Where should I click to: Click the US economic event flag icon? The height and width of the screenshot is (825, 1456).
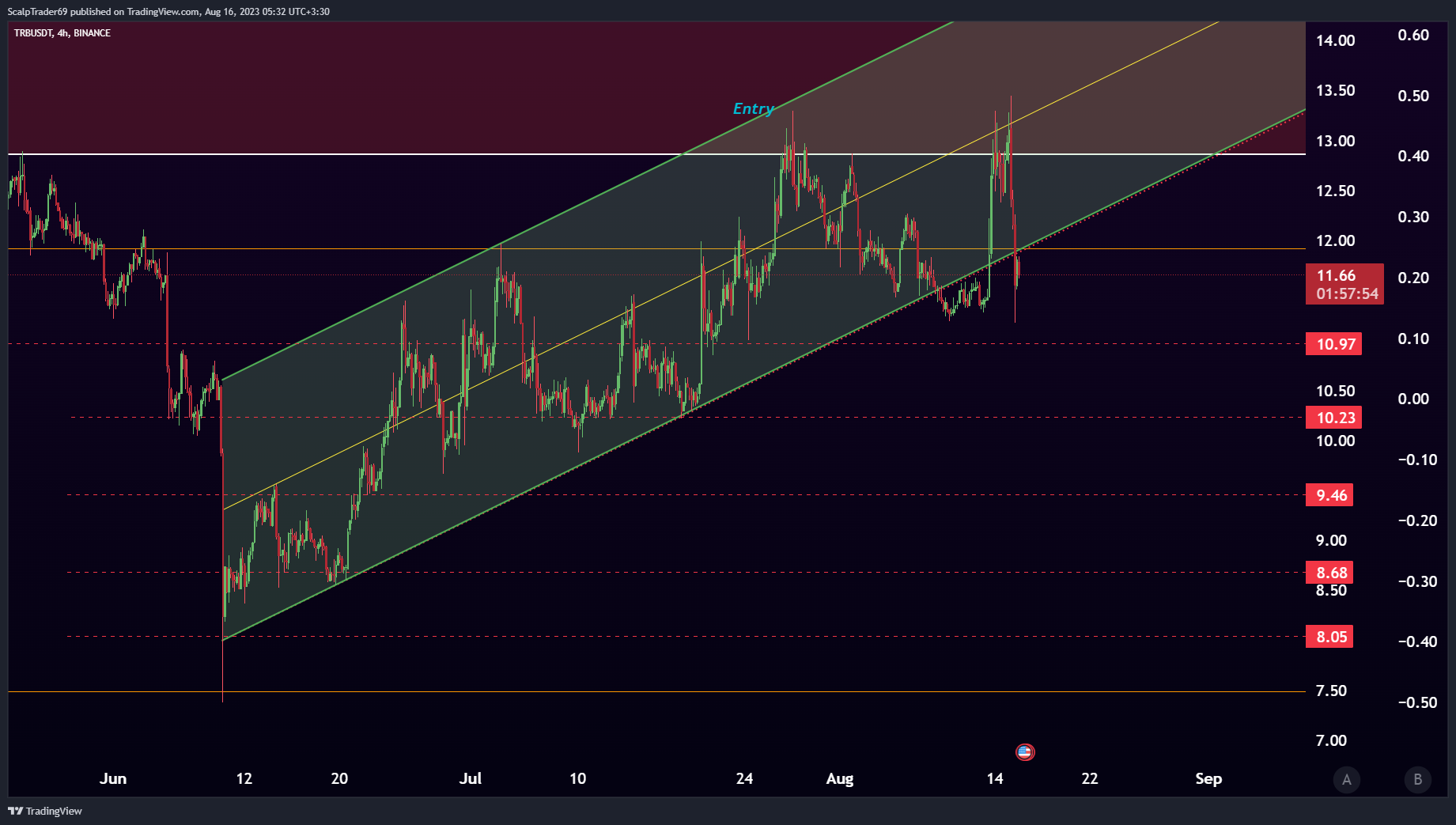pyautogui.click(x=1024, y=751)
